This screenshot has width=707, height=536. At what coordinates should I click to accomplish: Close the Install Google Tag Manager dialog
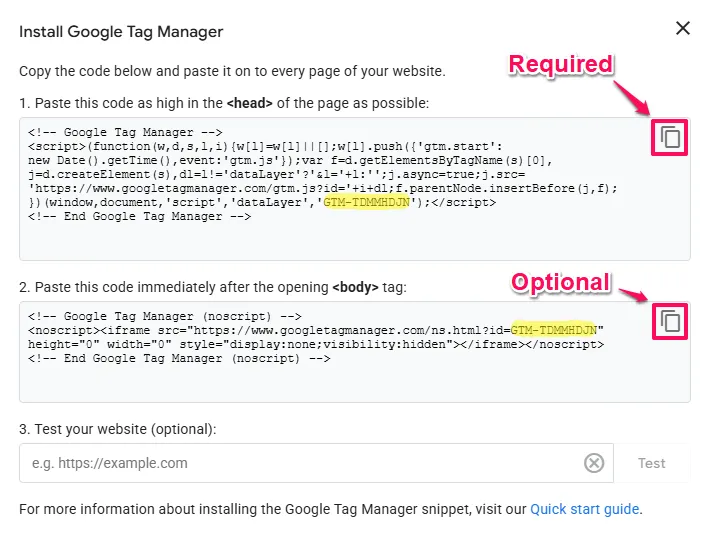[x=683, y=28]
